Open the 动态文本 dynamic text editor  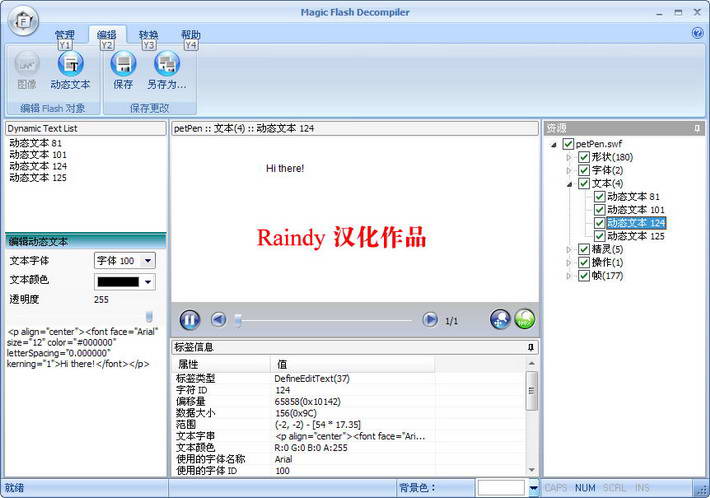click(x=70, y=70)
